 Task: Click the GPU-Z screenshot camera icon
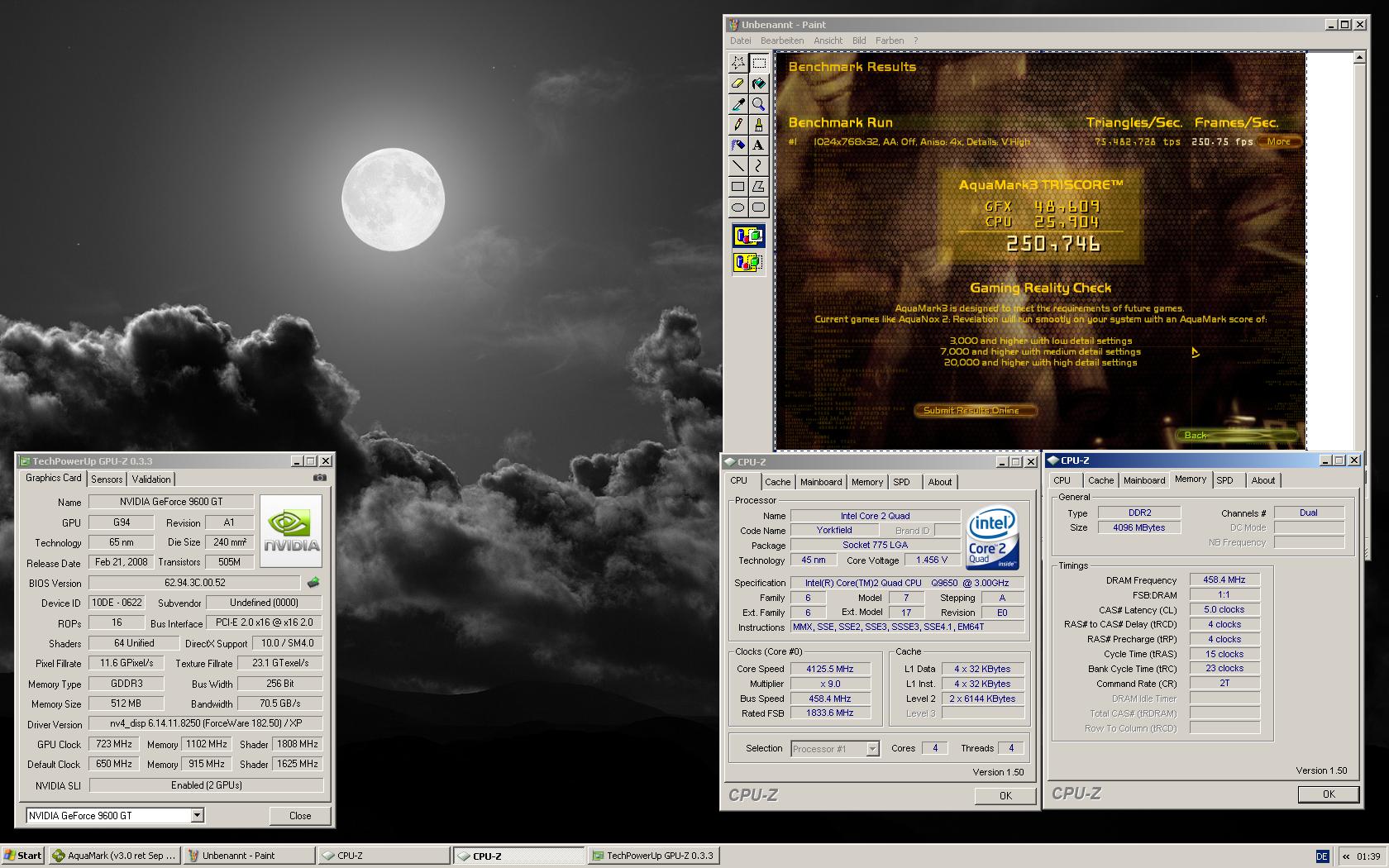320,478
